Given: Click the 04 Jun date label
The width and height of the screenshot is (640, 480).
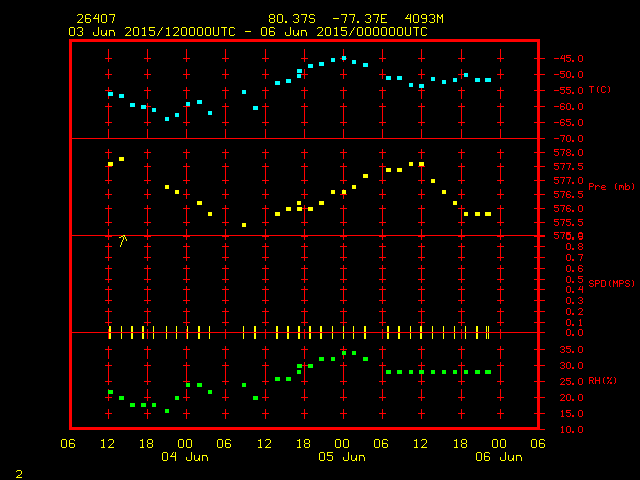Looking at the screenshot, I should coord(185,457).
